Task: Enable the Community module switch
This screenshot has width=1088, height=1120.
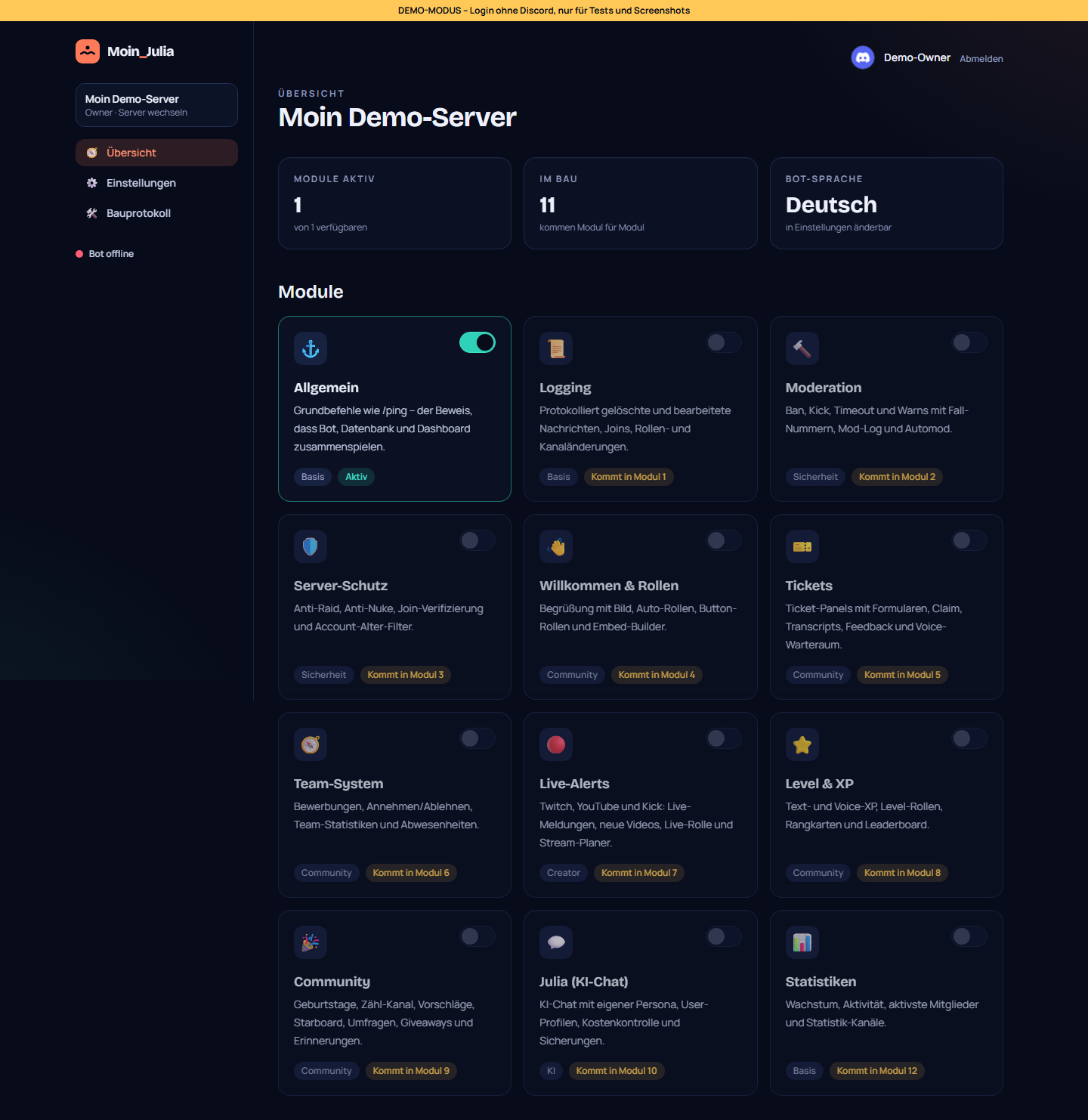Action: click(478, 936)
